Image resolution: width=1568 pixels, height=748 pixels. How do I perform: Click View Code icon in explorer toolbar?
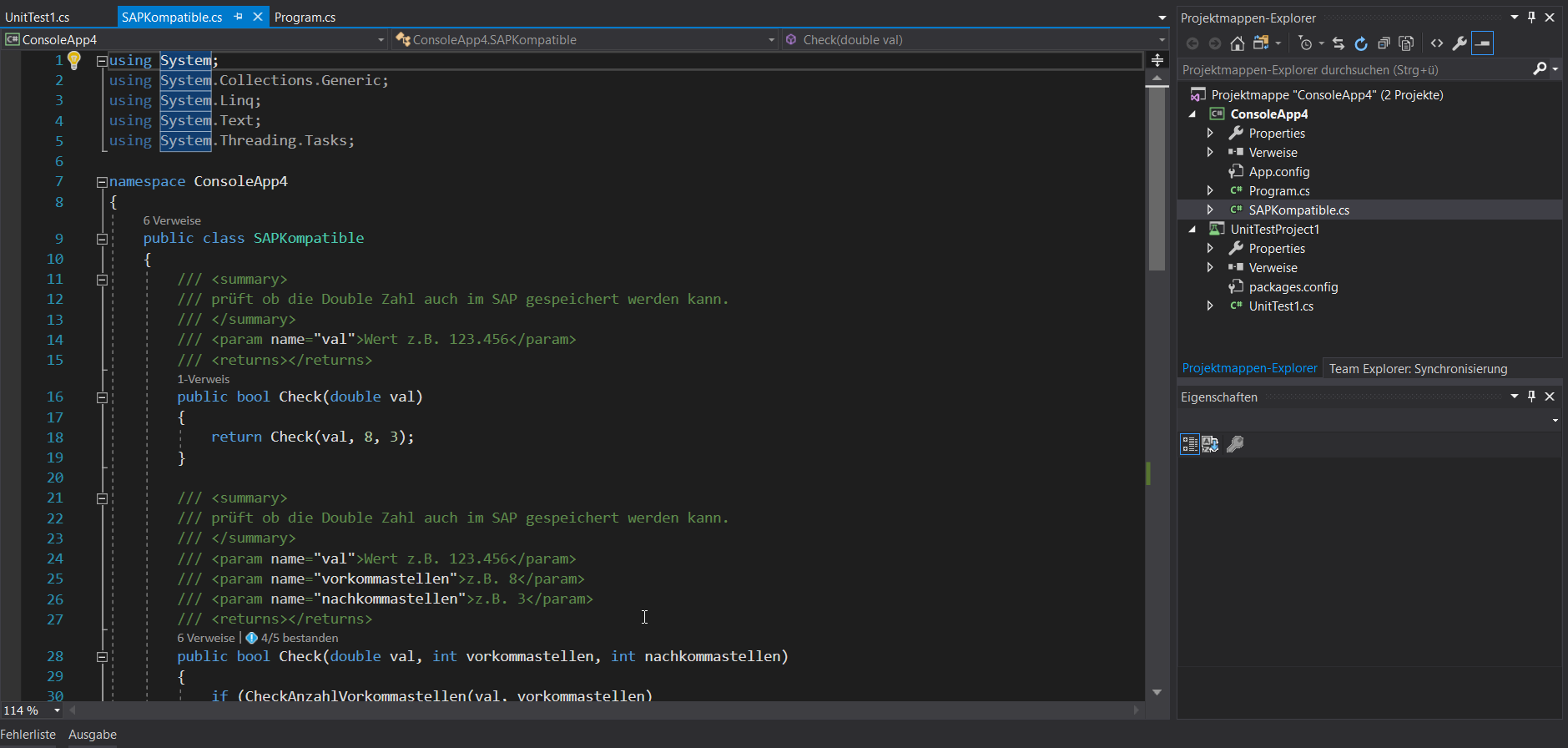click(1437, 43)
